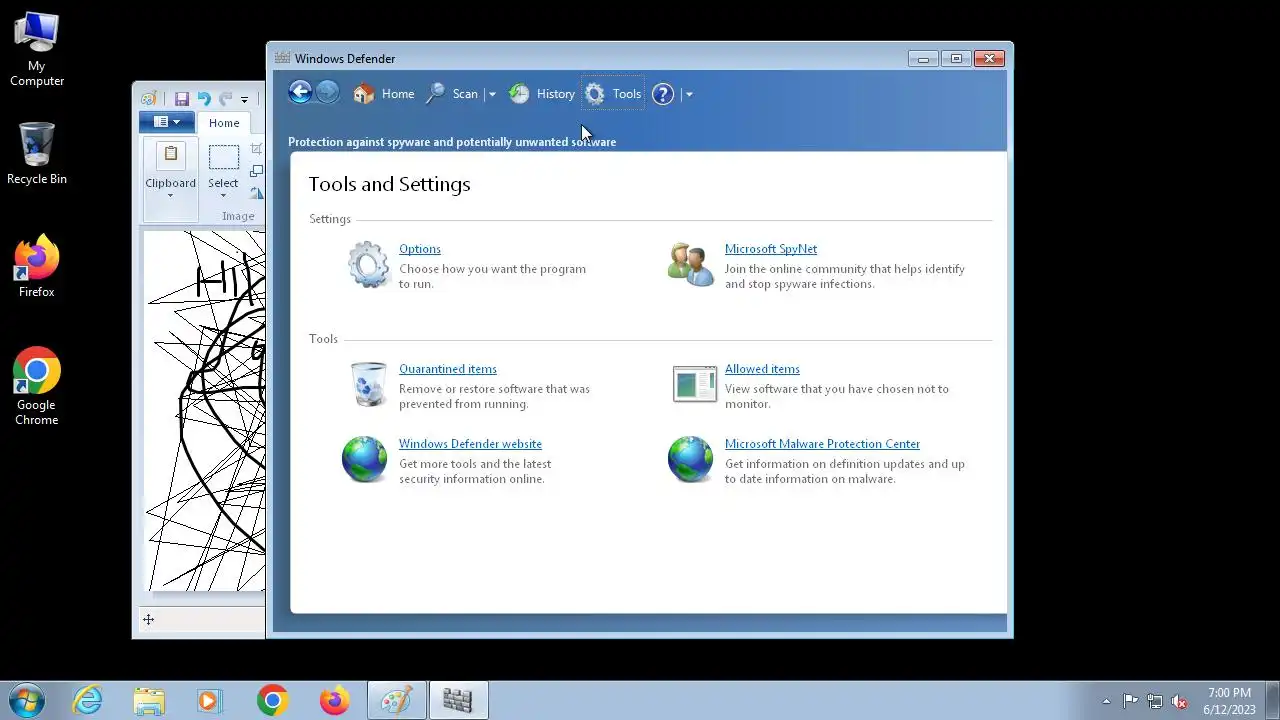Open the Windows Start menu
1280x720 pixels.
pyautogui.click(x=26, y=700)
